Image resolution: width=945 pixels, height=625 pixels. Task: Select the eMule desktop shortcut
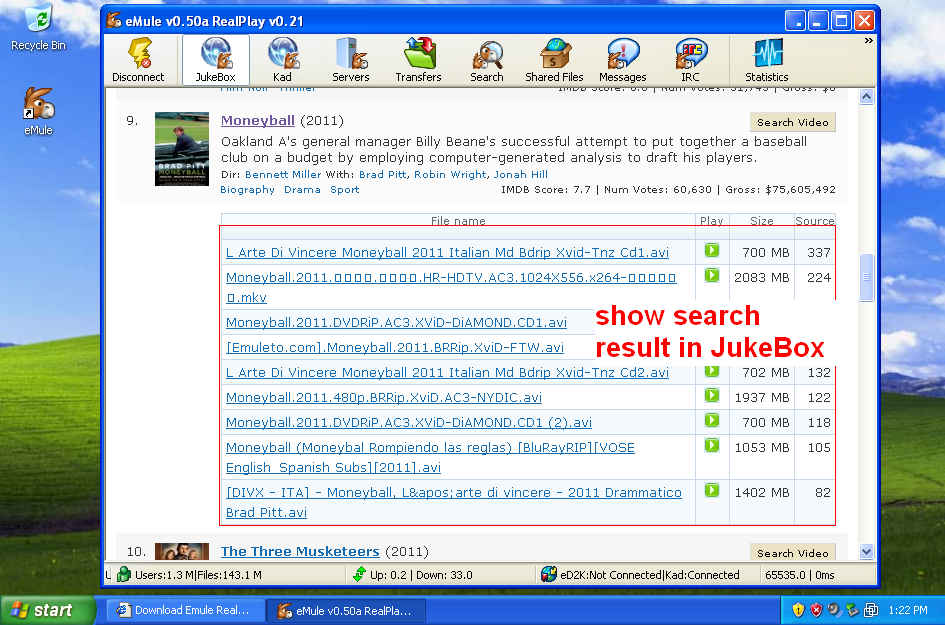point(38,112)
